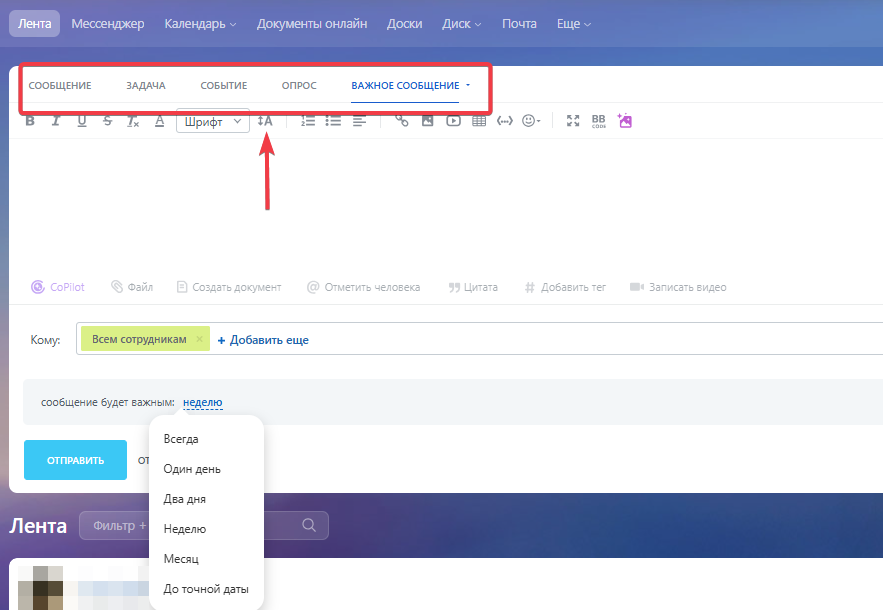The width and height of the screenshot is (883, 610).
Task: Open font size tool
Action: point(265,121)
